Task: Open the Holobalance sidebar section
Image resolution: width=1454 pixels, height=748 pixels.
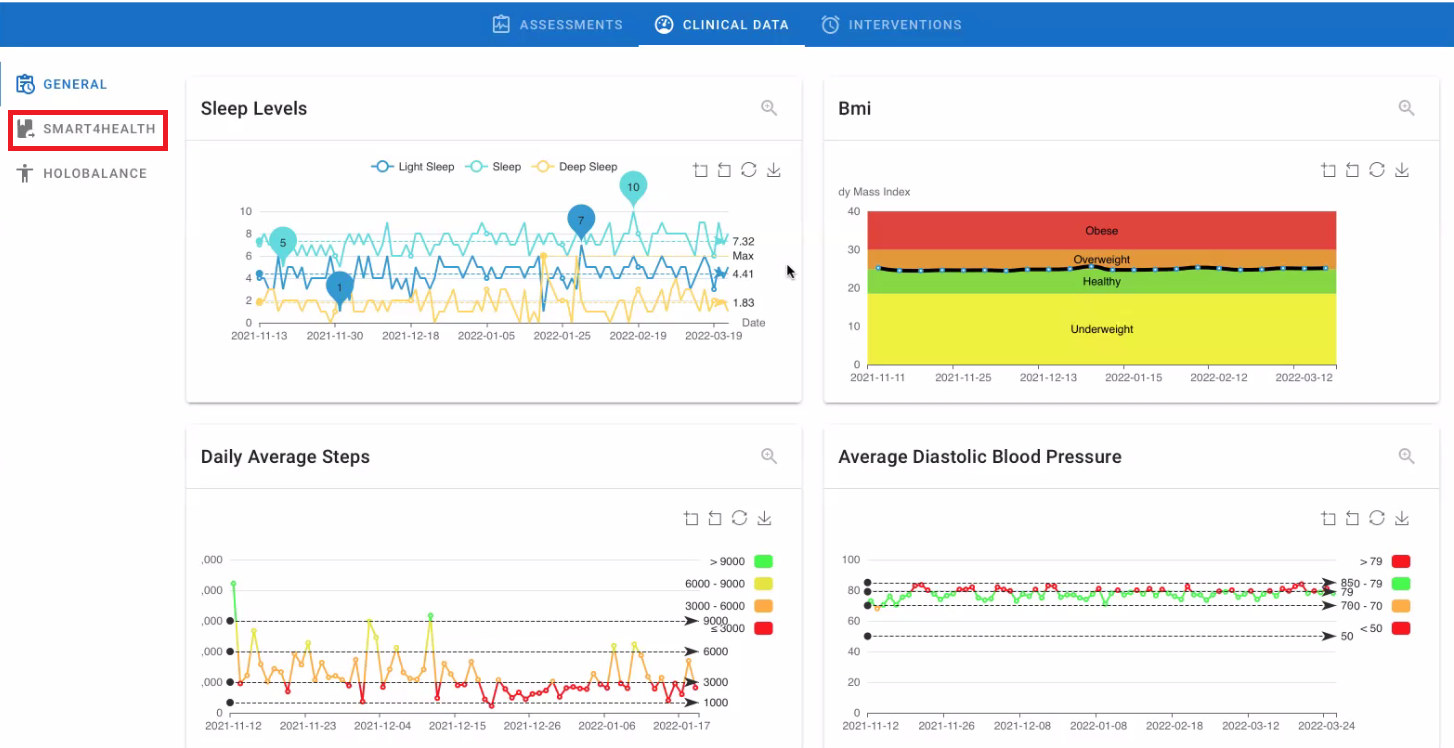Action: [82, 173]
